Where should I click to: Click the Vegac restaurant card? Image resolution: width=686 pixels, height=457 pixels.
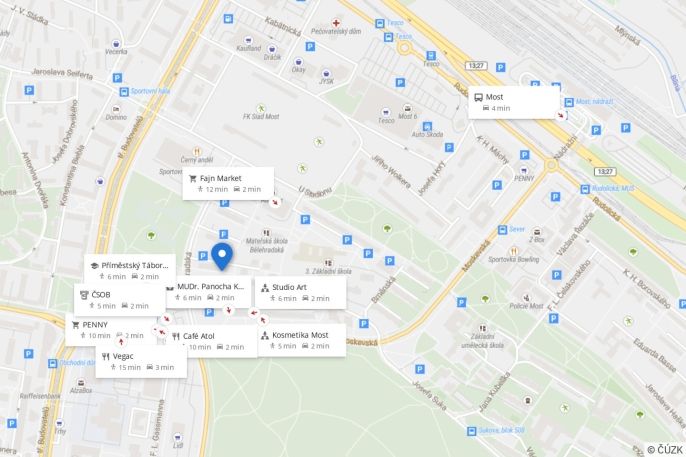click(x=141, y=362)
